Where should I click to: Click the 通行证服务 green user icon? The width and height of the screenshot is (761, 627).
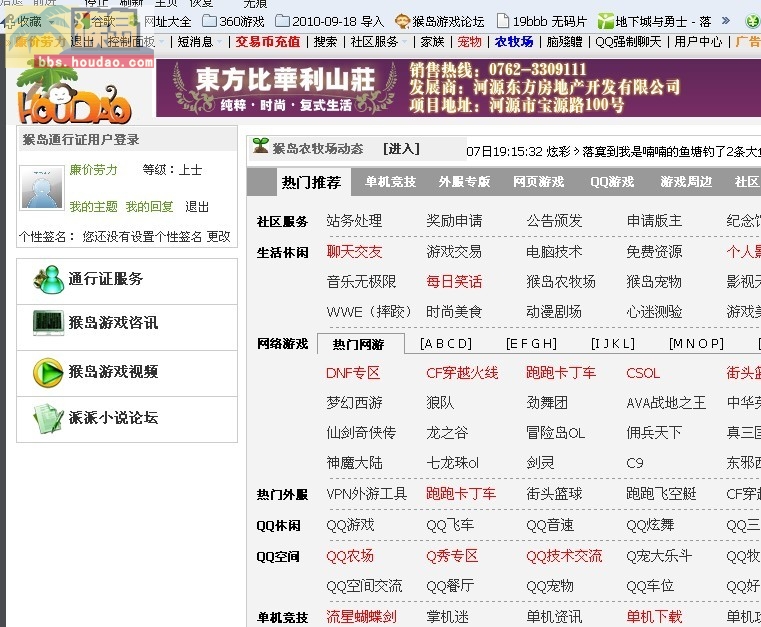click(x=49, y=279)
